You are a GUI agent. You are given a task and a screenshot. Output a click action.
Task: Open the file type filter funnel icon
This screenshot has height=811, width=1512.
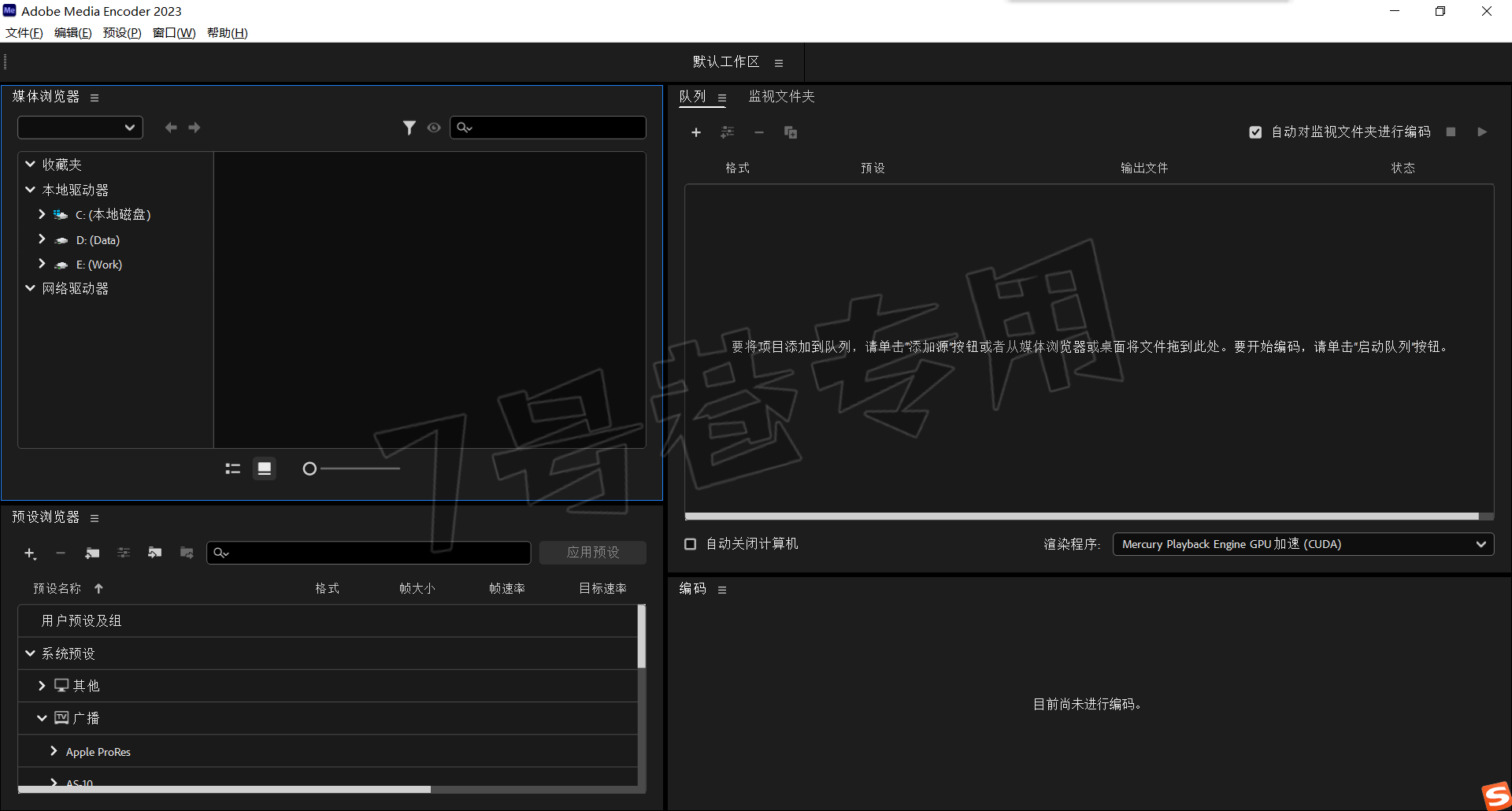pos(409,128)
